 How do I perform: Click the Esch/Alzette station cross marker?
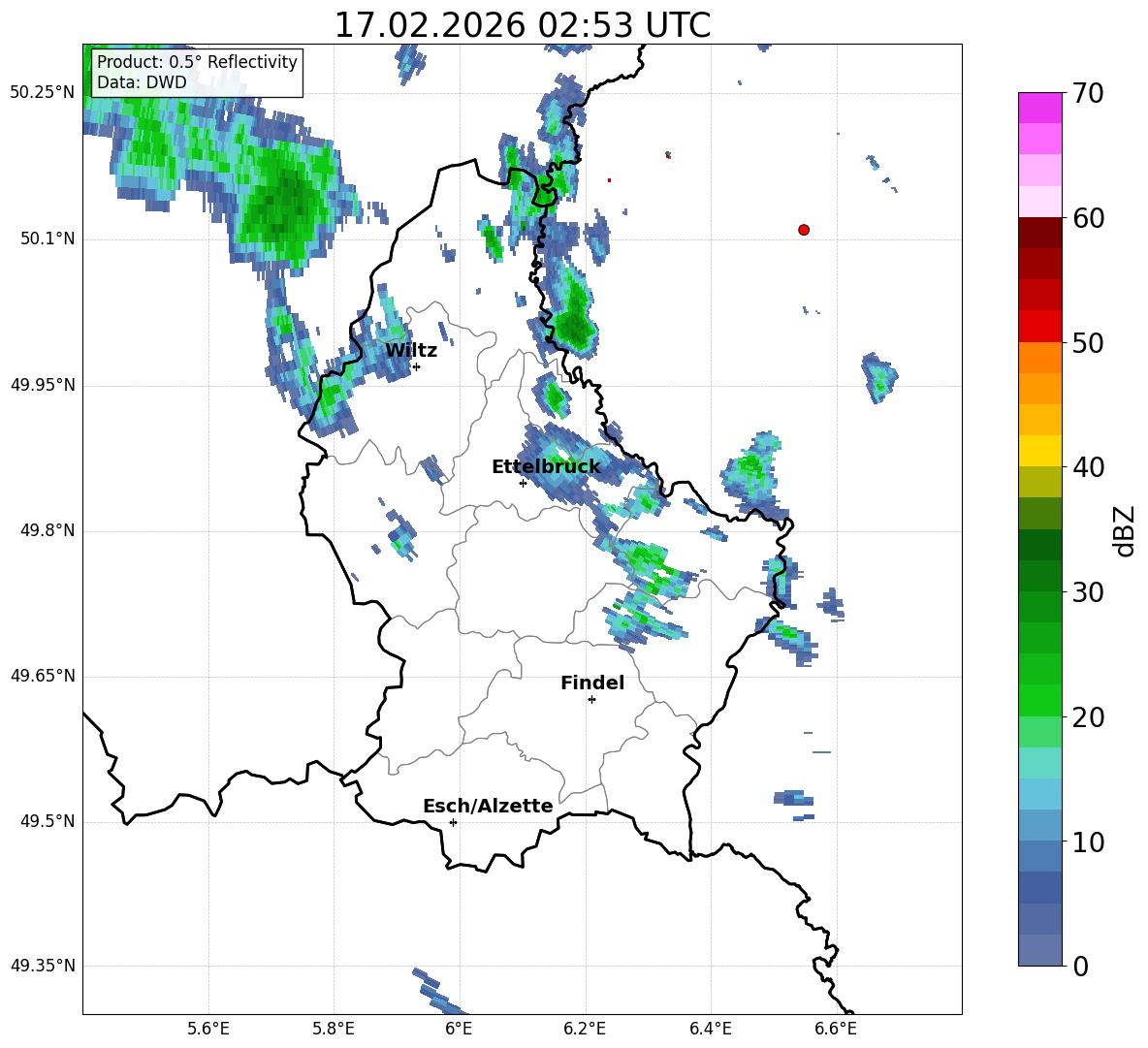coord(453,822)
